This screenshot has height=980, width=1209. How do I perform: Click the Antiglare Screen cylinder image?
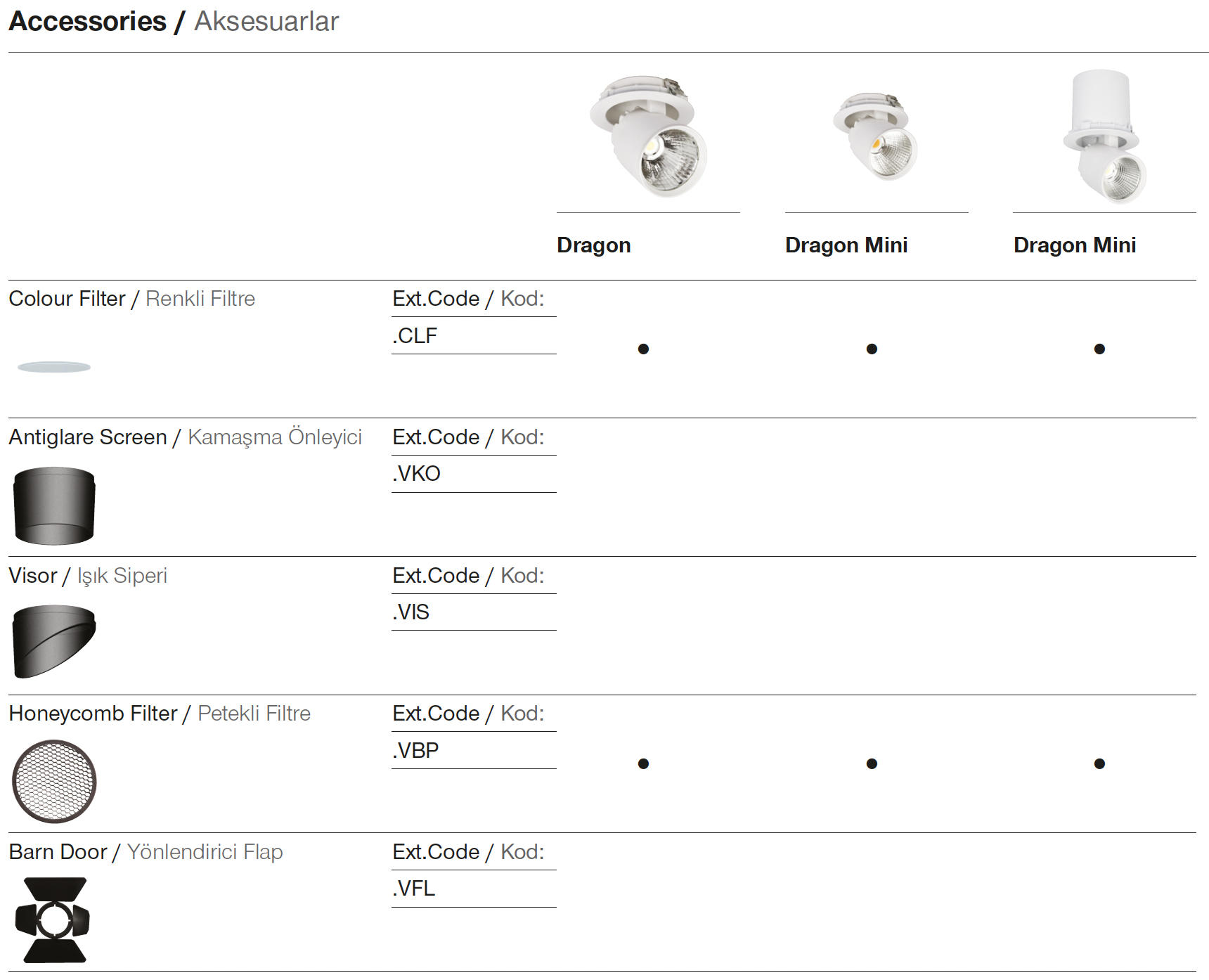(54, 505)
